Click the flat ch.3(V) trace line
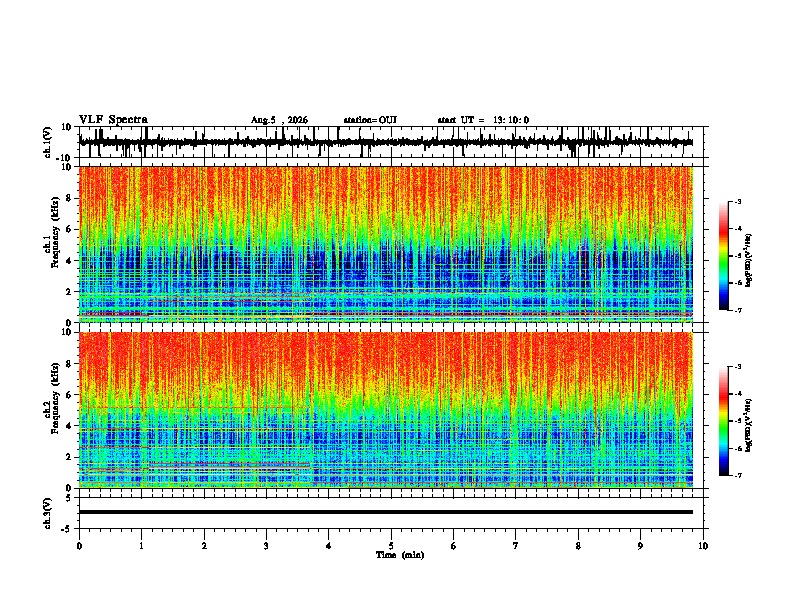Screen dimensions: 792x612 coord(385,512)
